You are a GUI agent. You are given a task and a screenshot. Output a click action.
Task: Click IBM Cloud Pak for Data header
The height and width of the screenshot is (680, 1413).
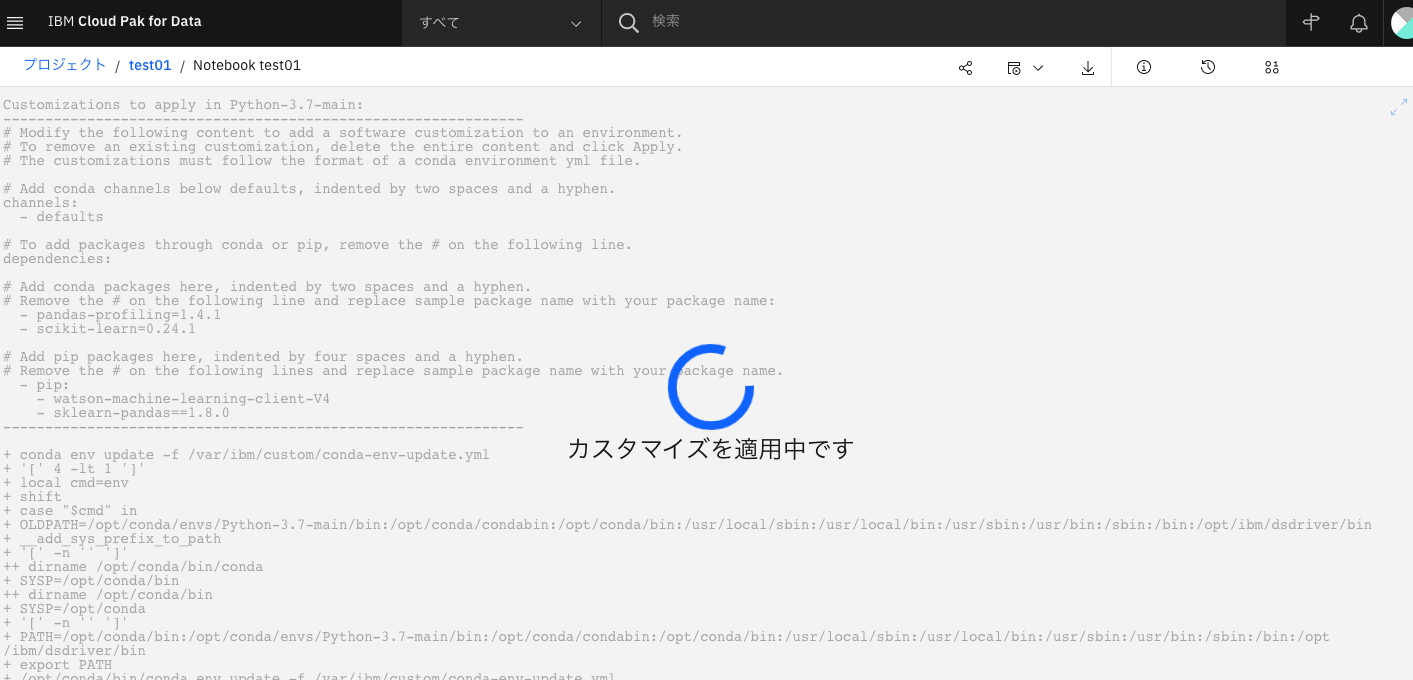tap(125, 20)
